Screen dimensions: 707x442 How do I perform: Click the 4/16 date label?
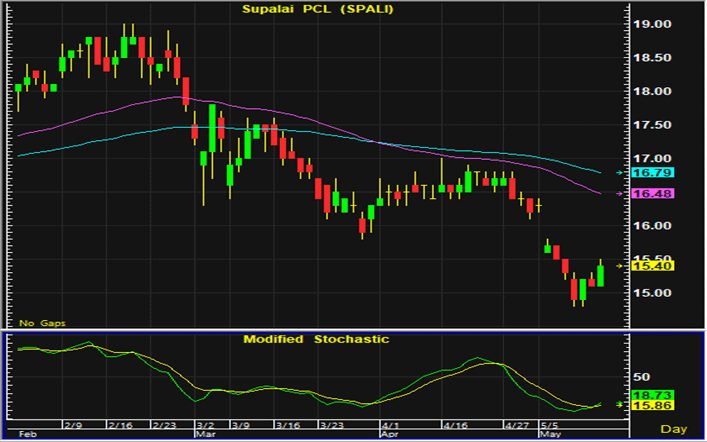(455, 425)
